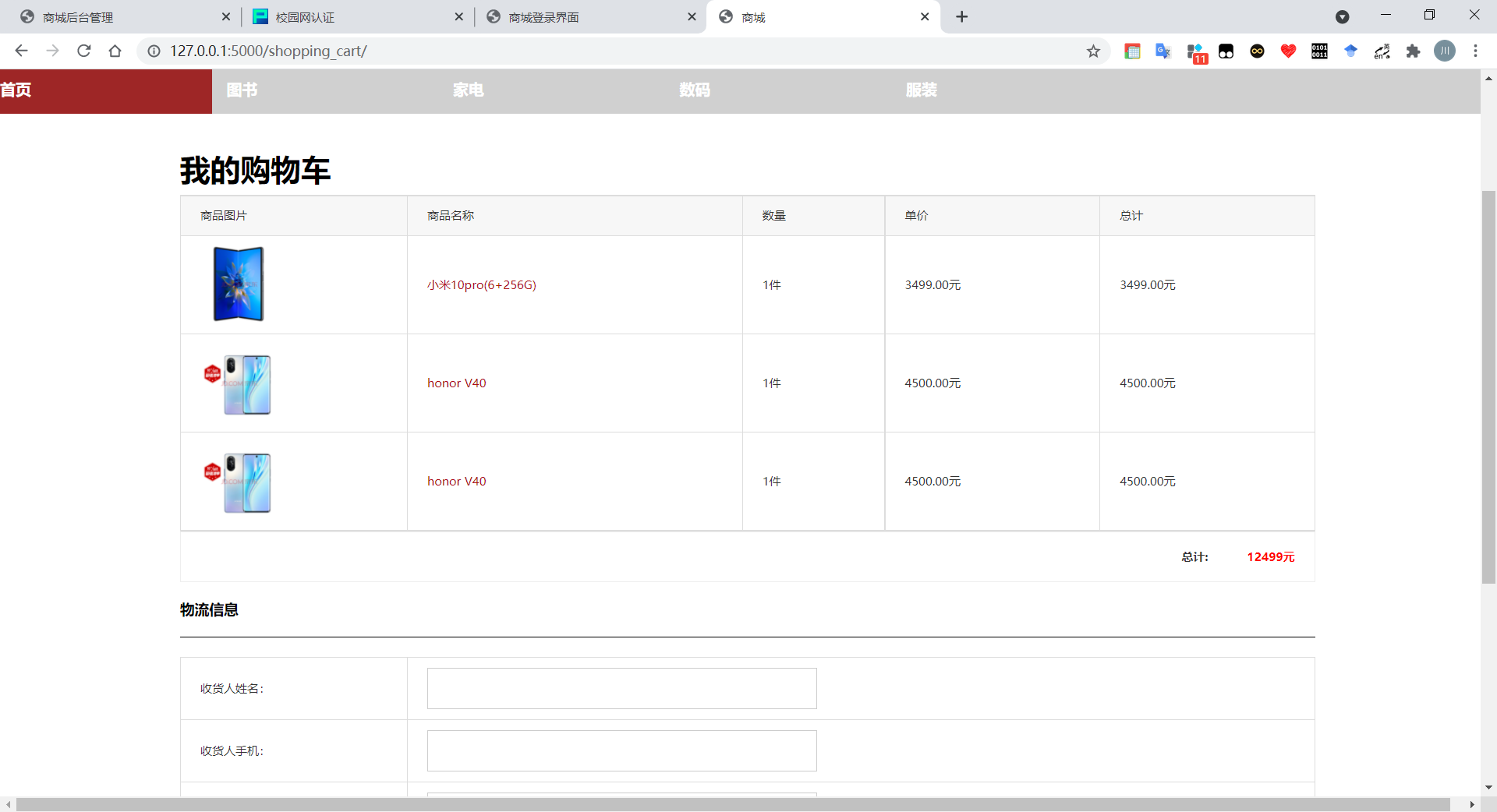Go to browser home page
This screenshot has width=1497, height=812.
click(115, 51)
